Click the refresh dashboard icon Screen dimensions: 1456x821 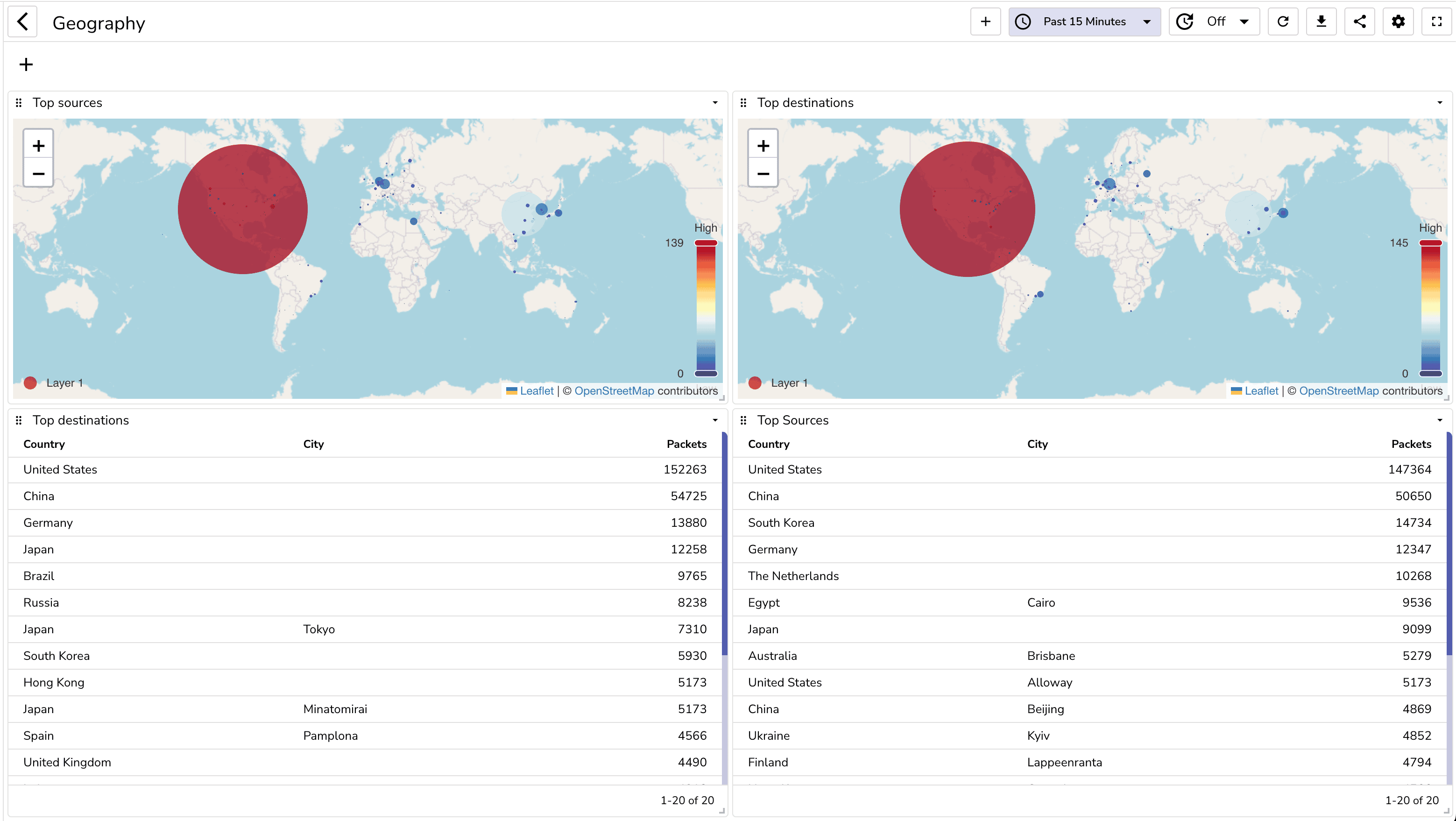click(1283, 21)
